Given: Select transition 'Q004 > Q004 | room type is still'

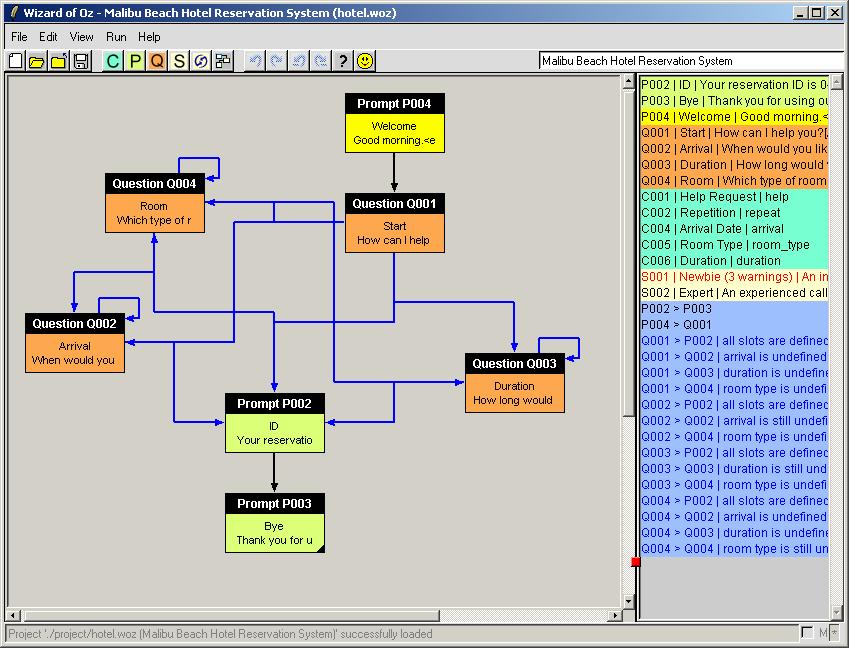Looking at the screenshot, I should pos(734,548).
